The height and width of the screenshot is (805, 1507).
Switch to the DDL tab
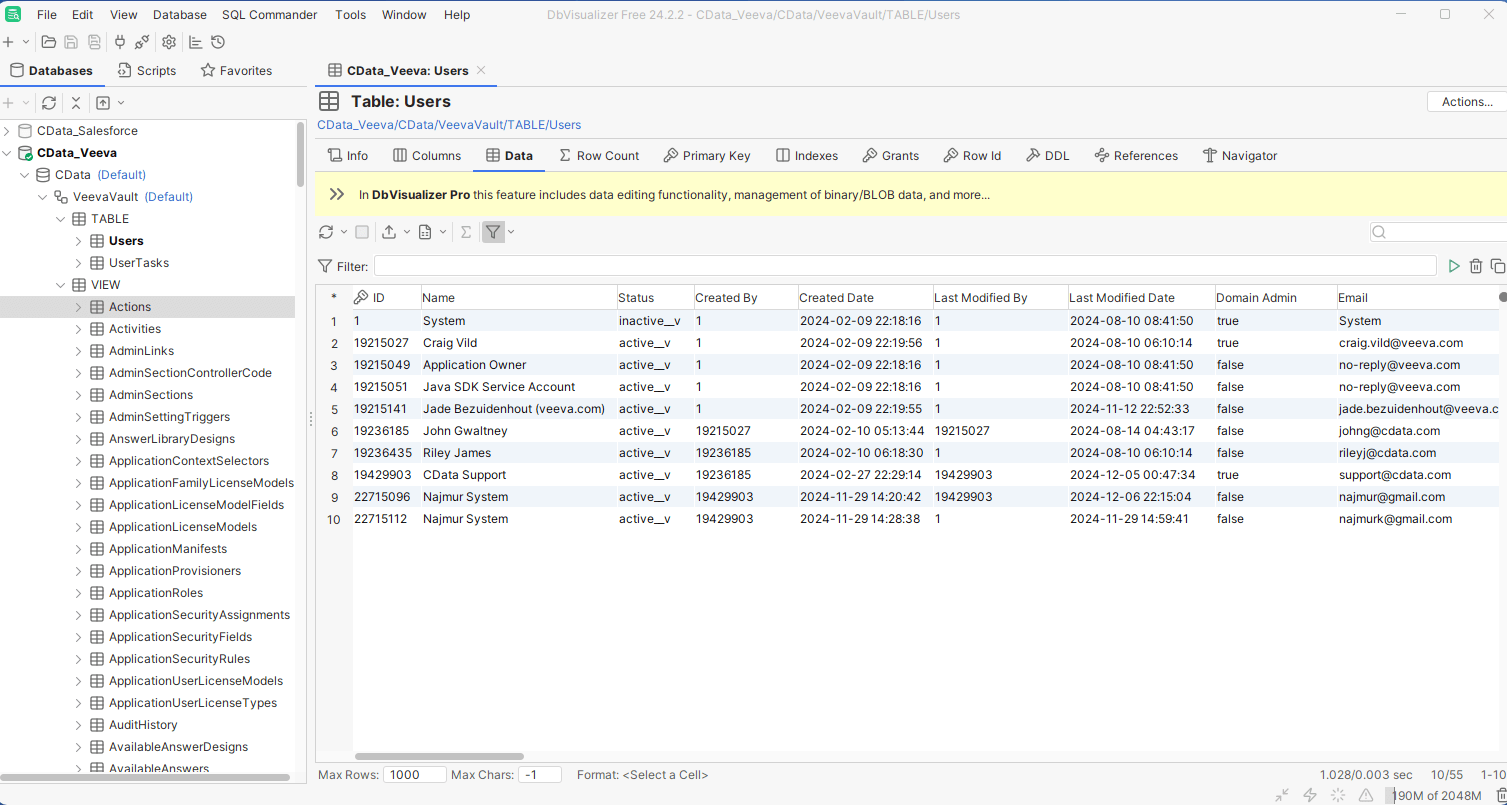1047,156
